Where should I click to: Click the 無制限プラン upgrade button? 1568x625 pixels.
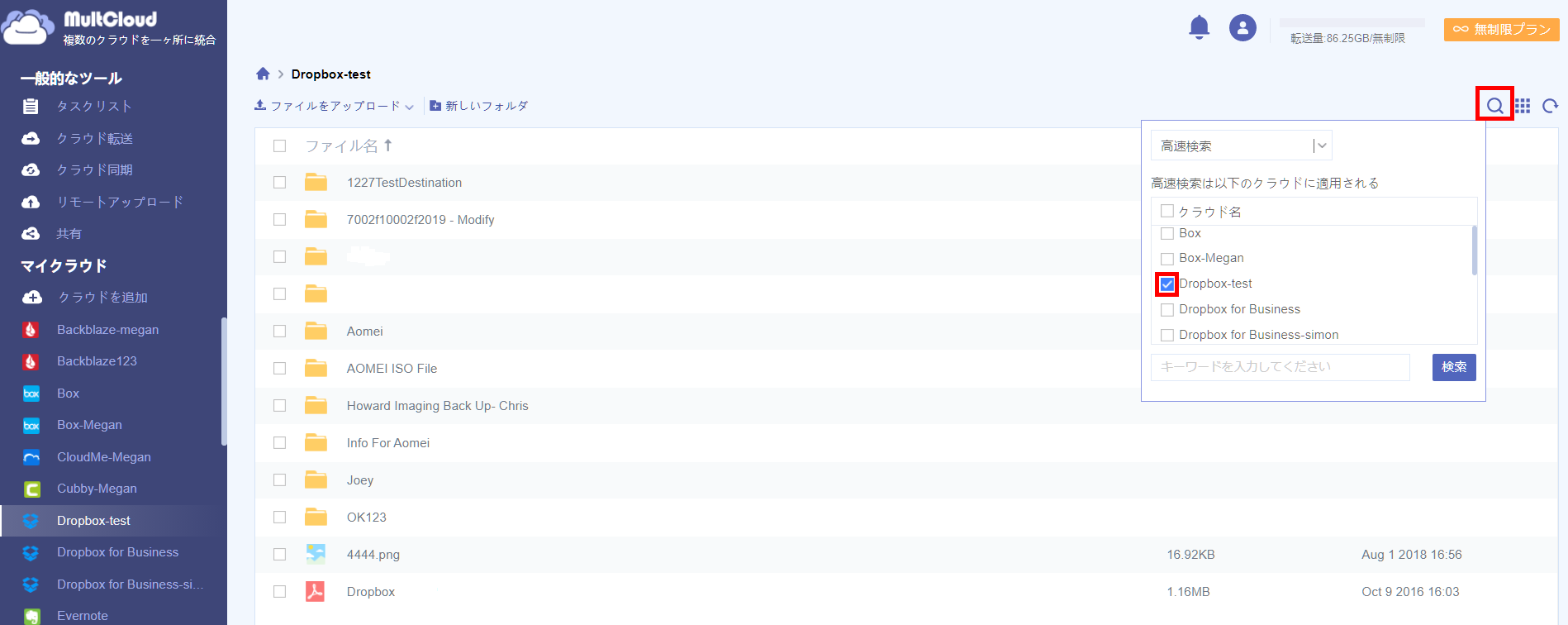coord(1502,29)
